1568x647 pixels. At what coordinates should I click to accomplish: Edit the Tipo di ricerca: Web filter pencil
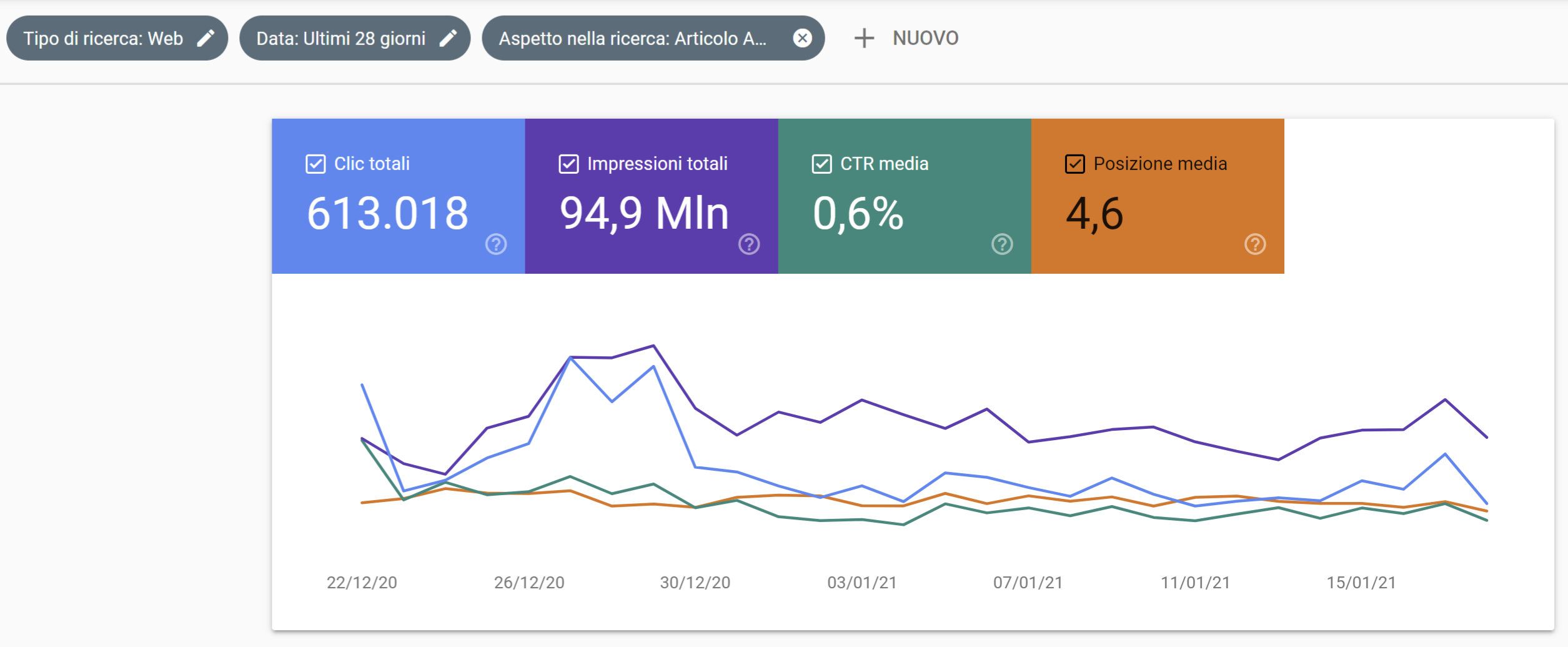[x=206, y=38]
